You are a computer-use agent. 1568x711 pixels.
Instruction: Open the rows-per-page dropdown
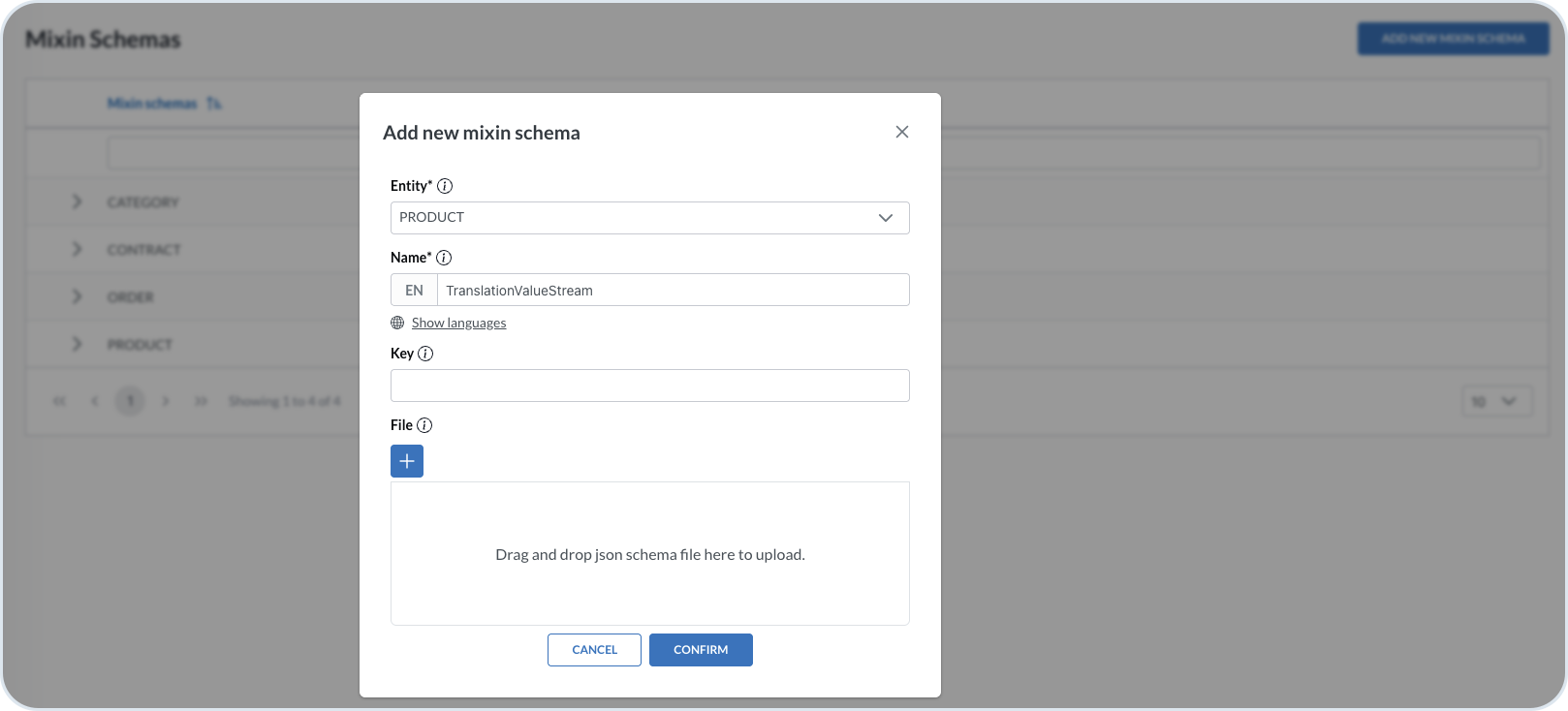pyautogui.click(x=1496, y=401)
